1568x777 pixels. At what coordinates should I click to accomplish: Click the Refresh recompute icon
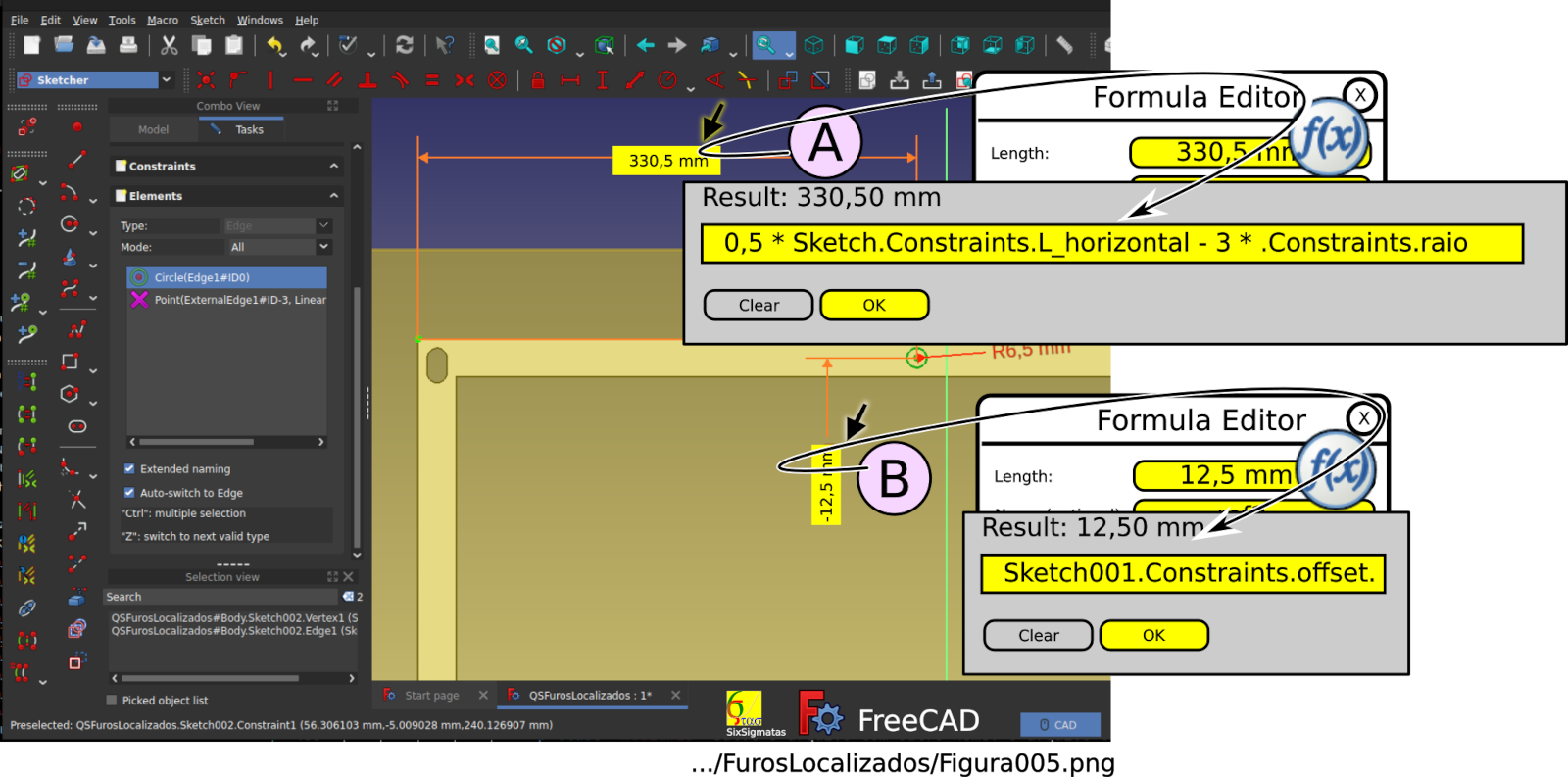[x=404, y=45]
